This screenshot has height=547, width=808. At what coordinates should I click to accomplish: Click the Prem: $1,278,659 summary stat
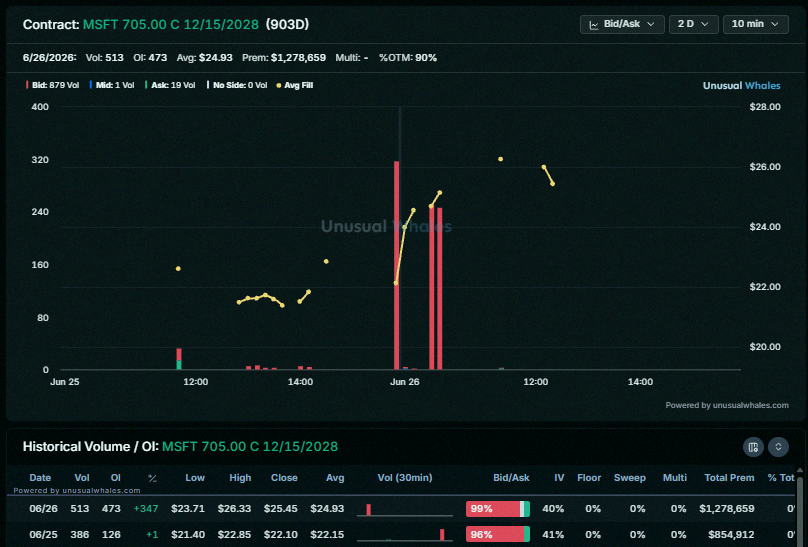click(x=284, y=58)
